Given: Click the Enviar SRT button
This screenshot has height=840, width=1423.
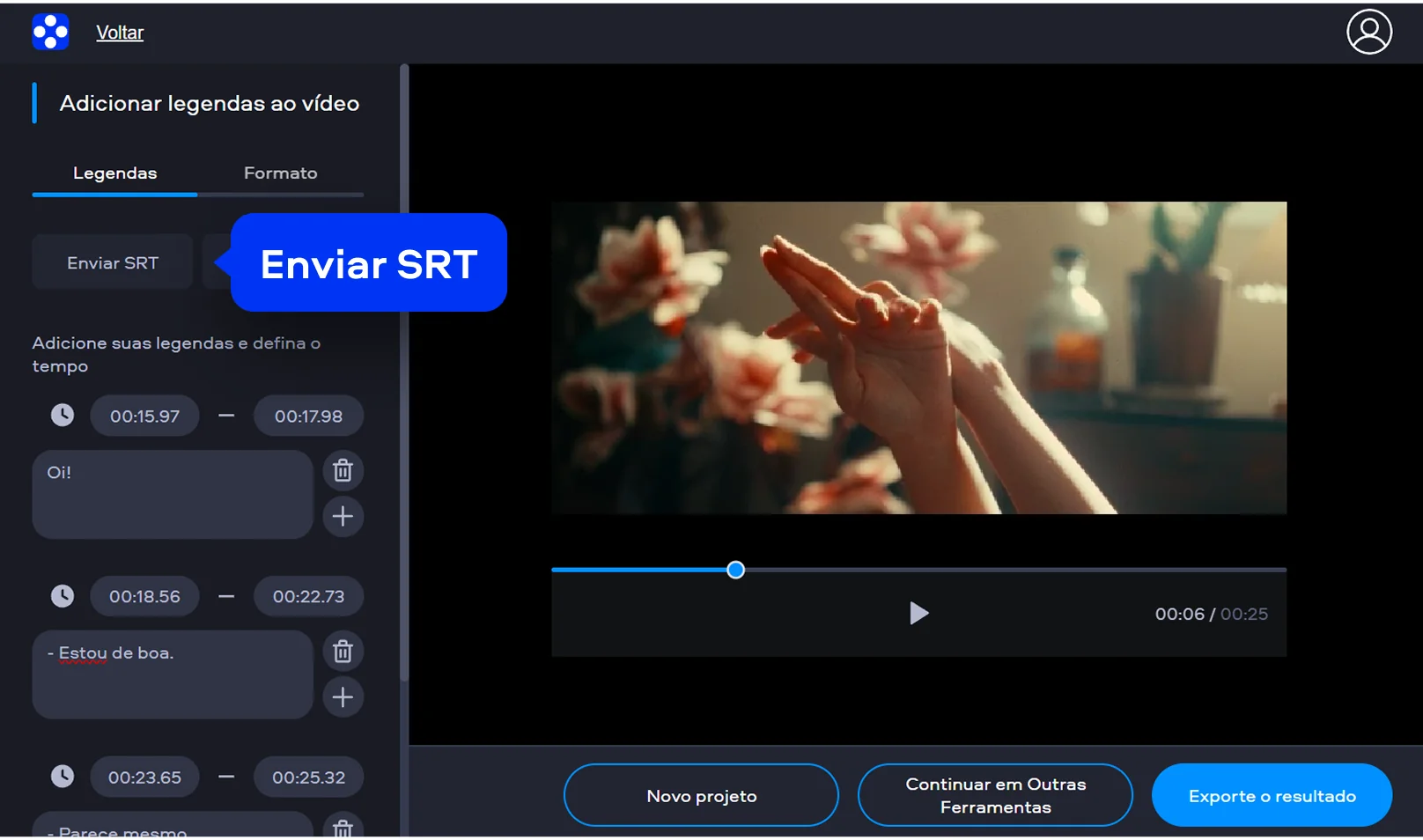Looking at the screenshot, I should click(x=113, y=262).
